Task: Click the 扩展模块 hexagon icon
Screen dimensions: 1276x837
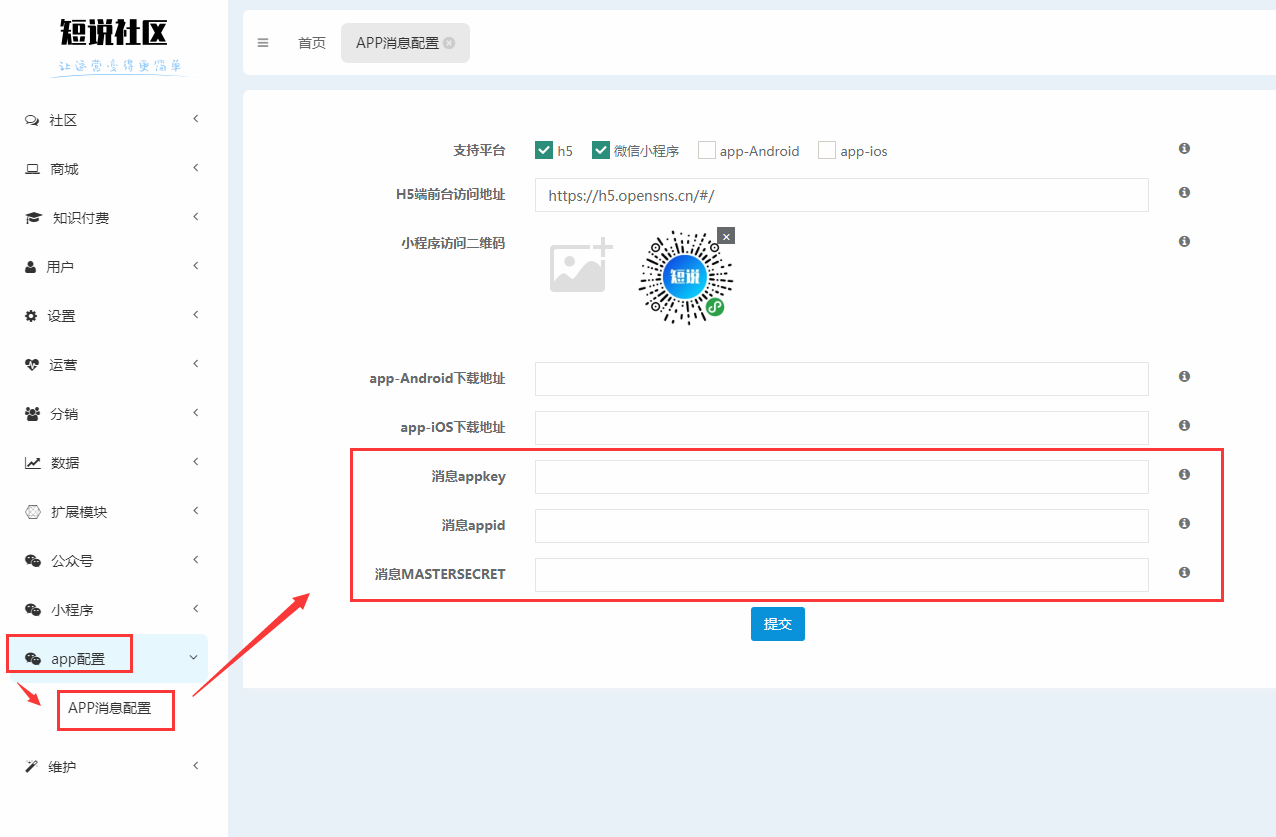Action: coord(32,512)
